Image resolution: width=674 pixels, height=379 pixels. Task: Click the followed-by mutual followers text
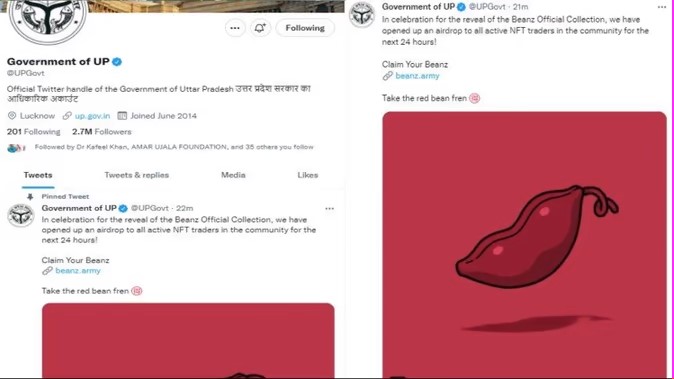point(174,147)
